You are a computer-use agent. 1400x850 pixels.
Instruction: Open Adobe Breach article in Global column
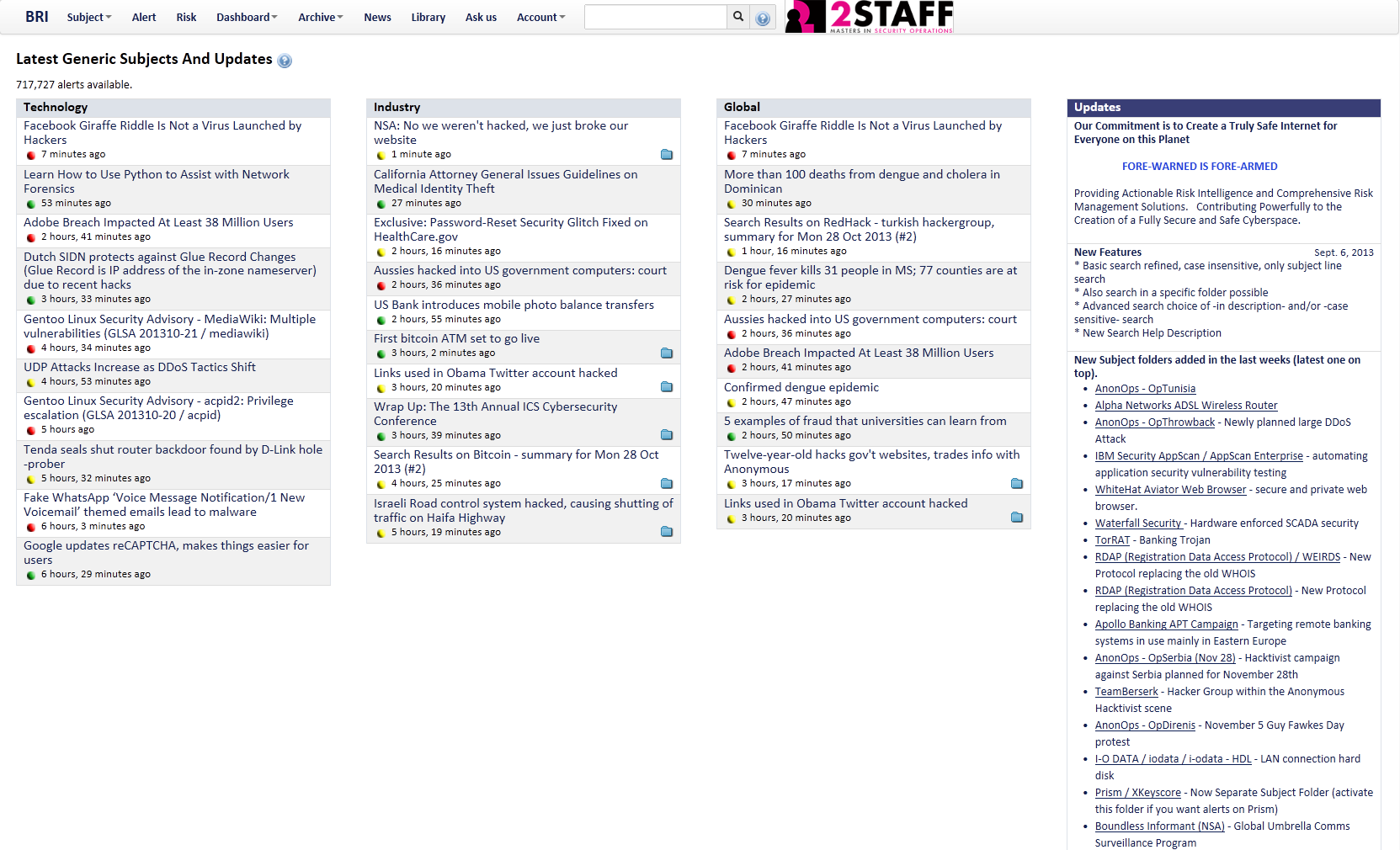[859, 353]
